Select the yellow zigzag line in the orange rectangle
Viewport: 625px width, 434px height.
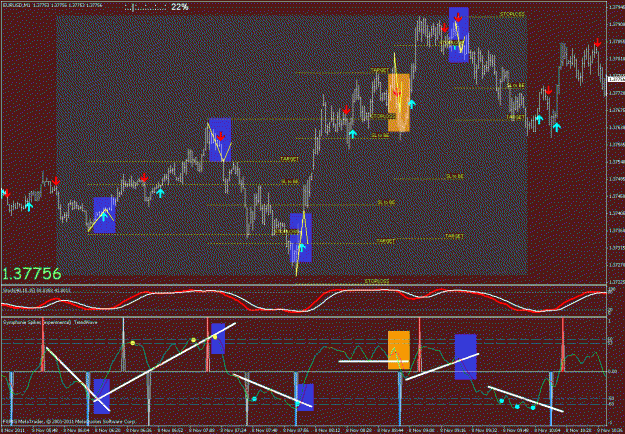pyautogui.click(x=397, y=80)
